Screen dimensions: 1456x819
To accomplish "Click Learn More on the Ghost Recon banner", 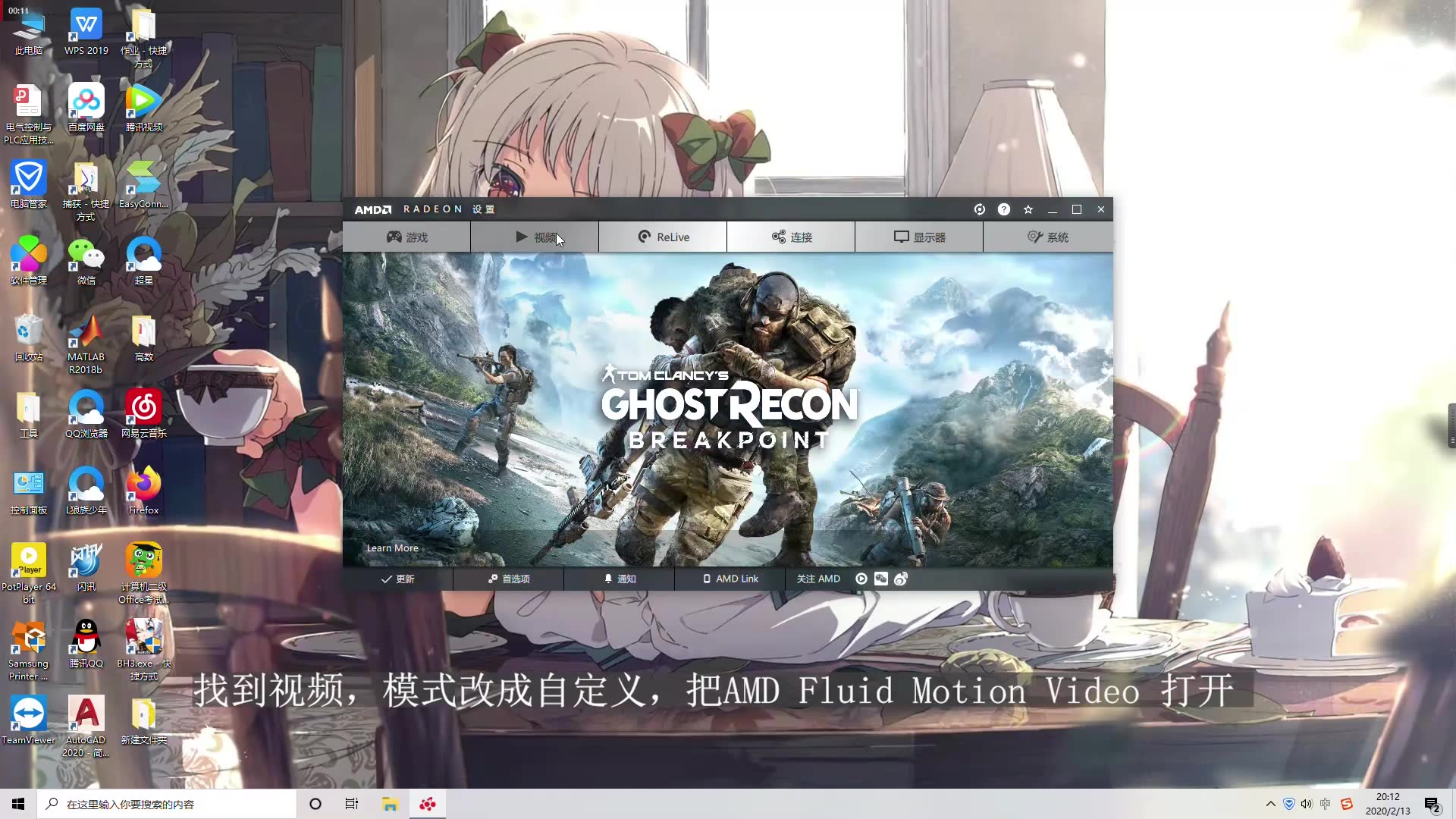I will tap(392, 548).
